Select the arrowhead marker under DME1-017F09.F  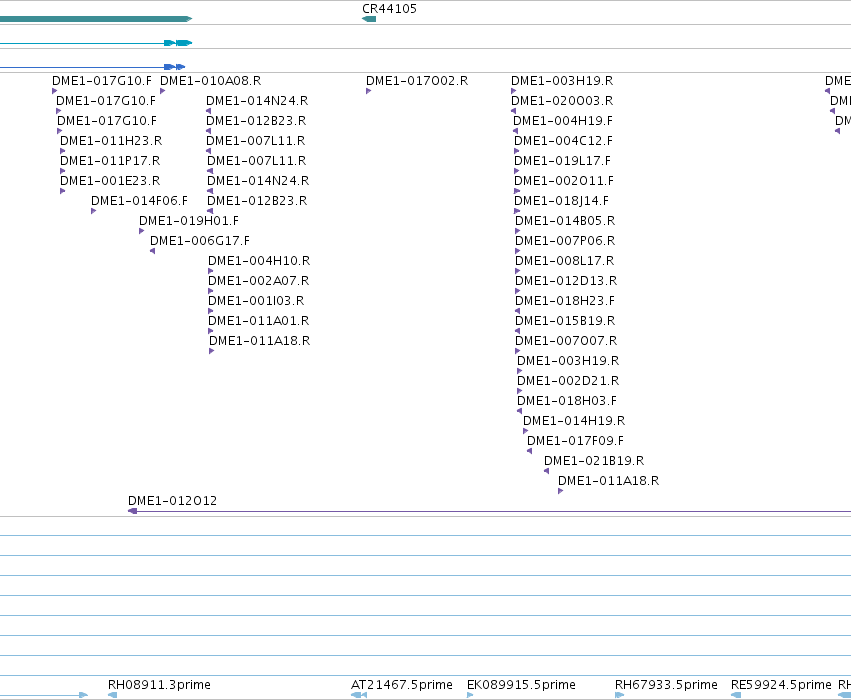pyautogui.click(x=529, y=451)
